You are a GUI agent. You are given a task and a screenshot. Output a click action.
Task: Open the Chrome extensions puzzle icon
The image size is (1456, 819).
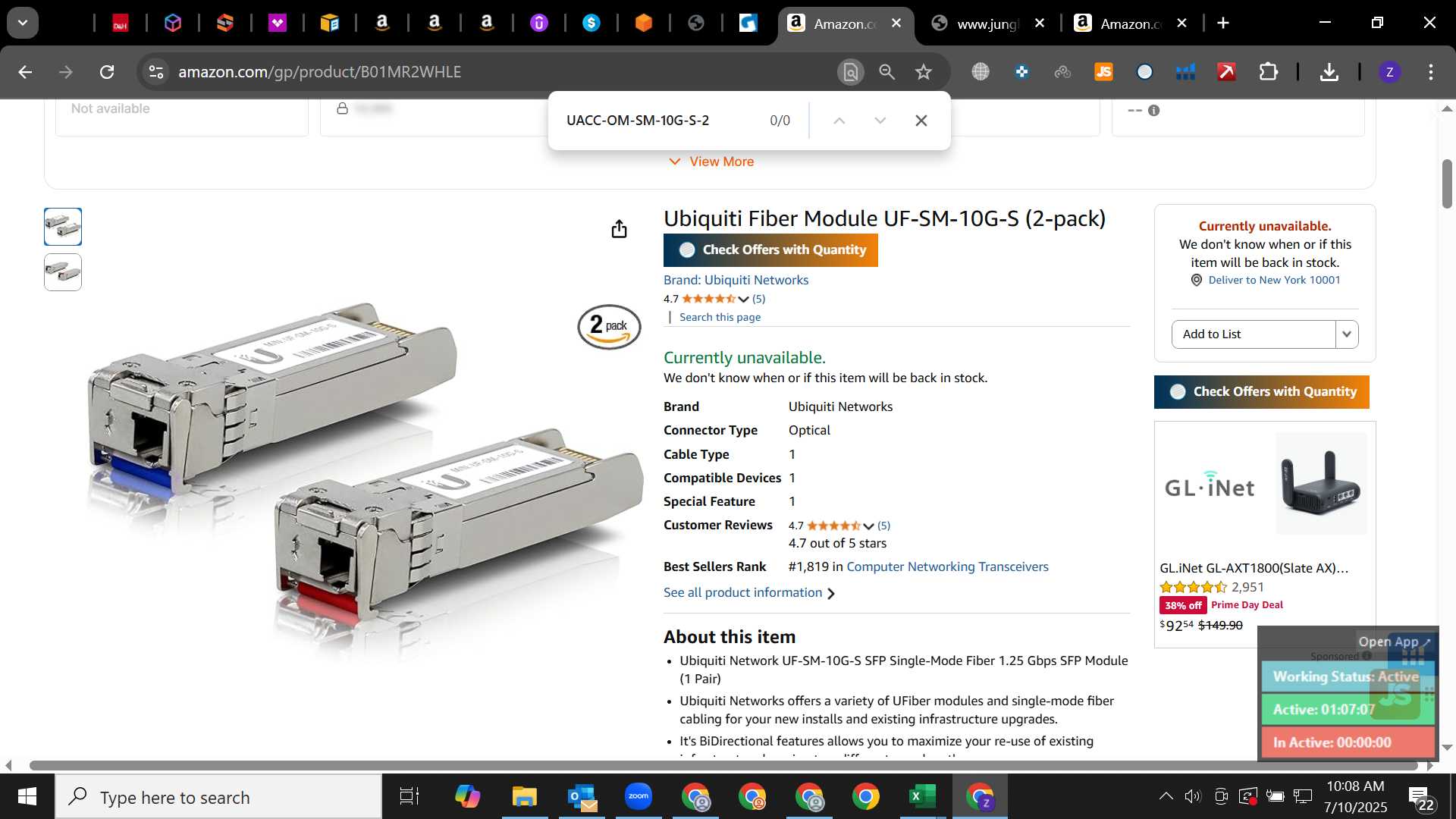pos(1268,72)
